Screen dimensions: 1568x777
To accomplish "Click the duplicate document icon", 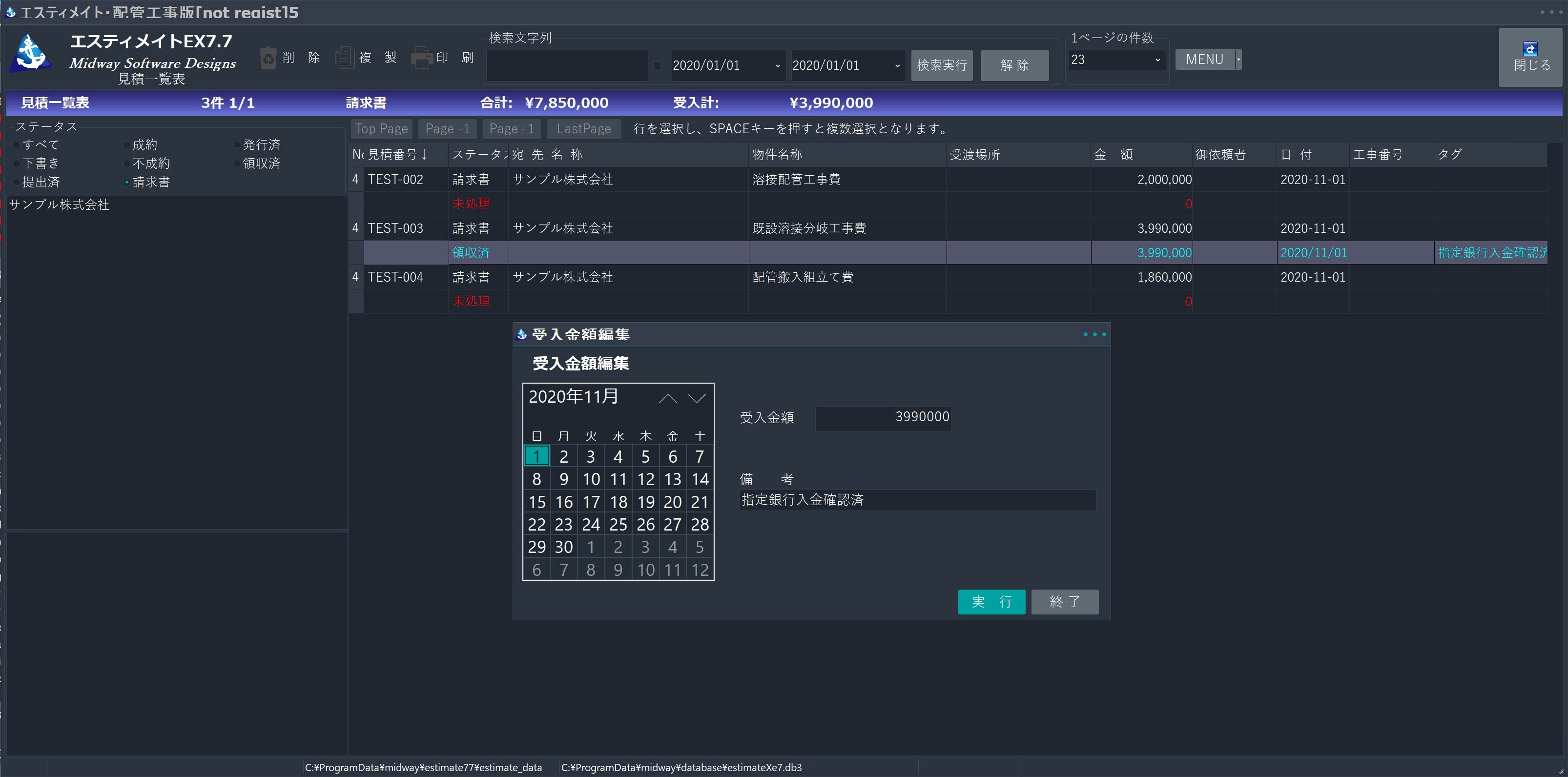I will [x=345, y=59].
